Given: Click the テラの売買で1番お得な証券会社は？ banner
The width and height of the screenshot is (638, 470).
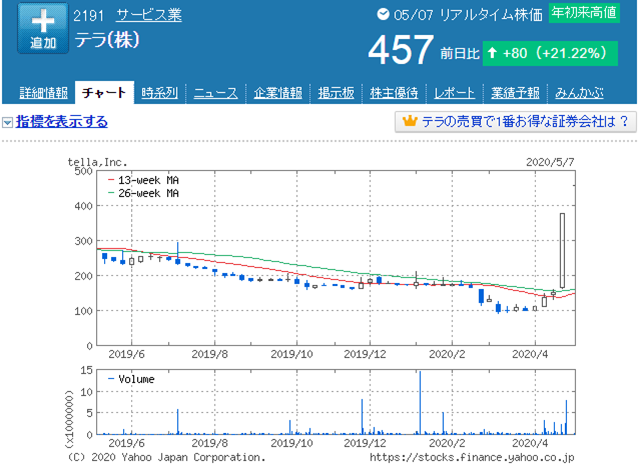Looking at the screenshot, I should [x=515, y=122].
